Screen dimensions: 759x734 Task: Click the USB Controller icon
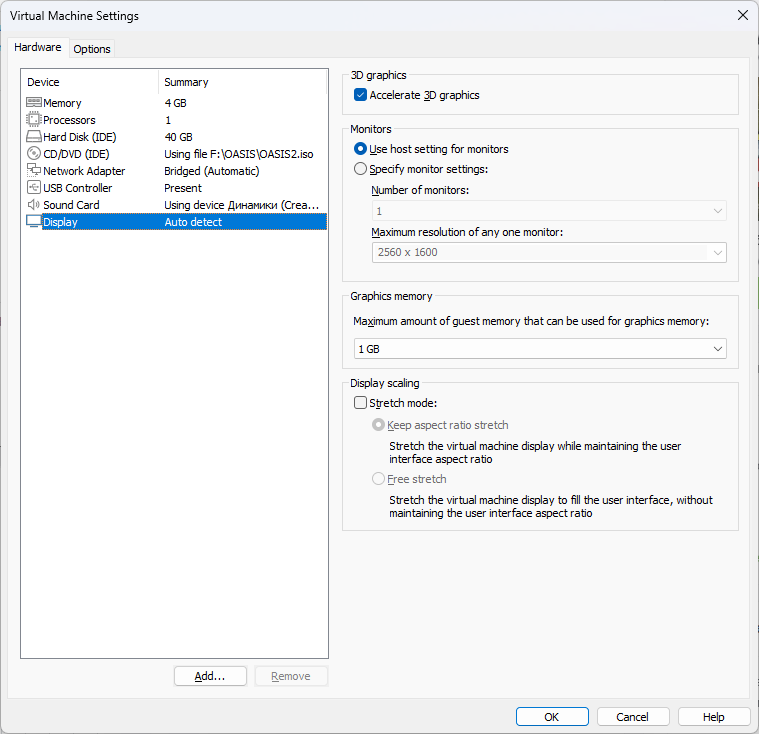coord(33,188)
